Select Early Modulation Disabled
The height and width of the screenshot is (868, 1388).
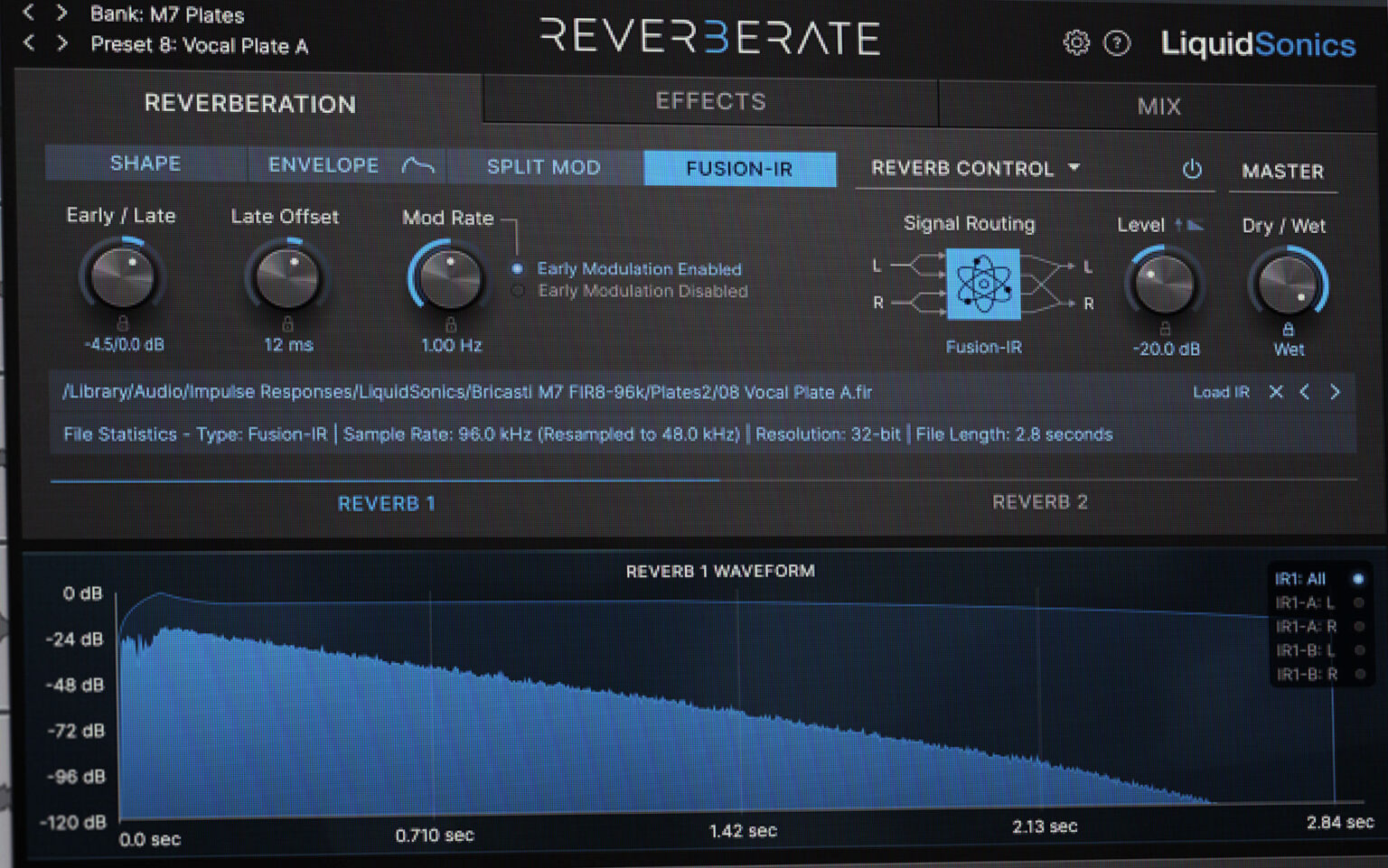[517, 291]
